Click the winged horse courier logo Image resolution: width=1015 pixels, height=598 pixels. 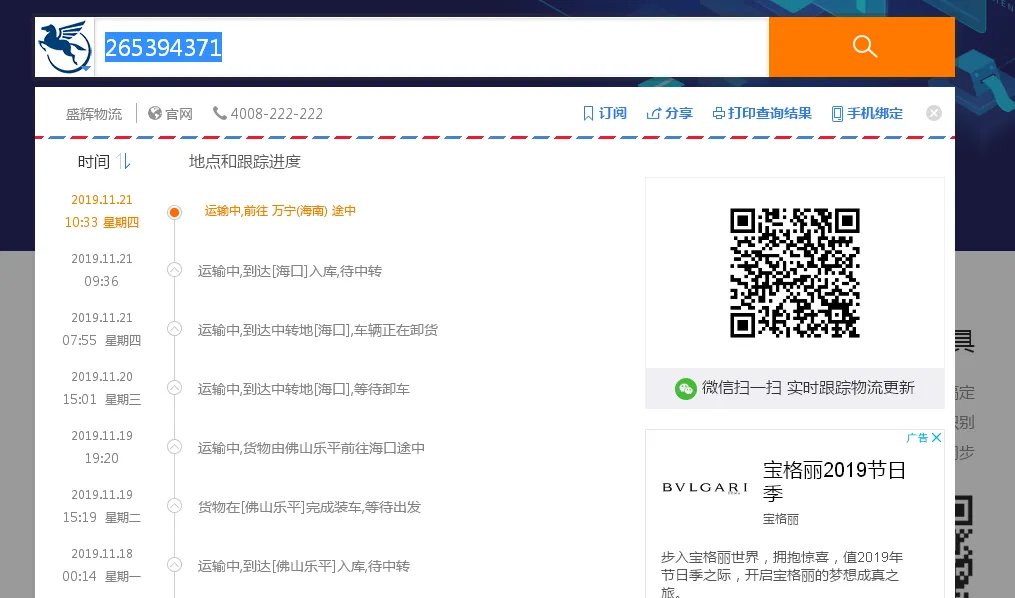click(65, 47)
